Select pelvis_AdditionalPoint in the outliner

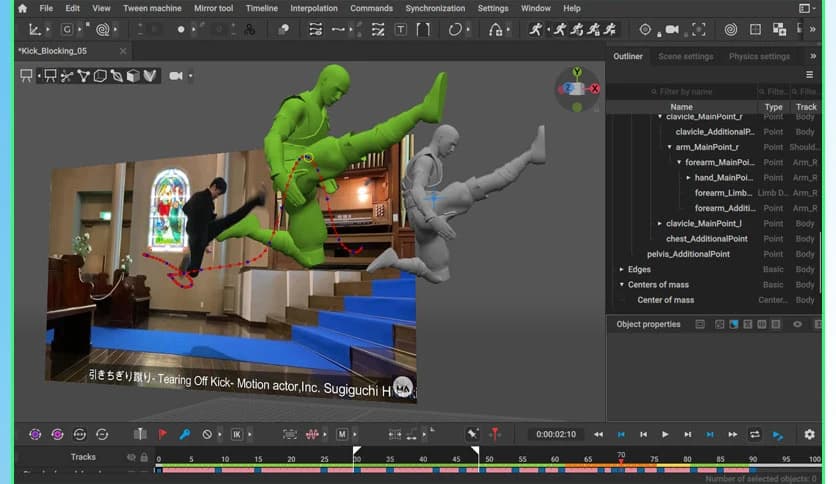(688, 254)
